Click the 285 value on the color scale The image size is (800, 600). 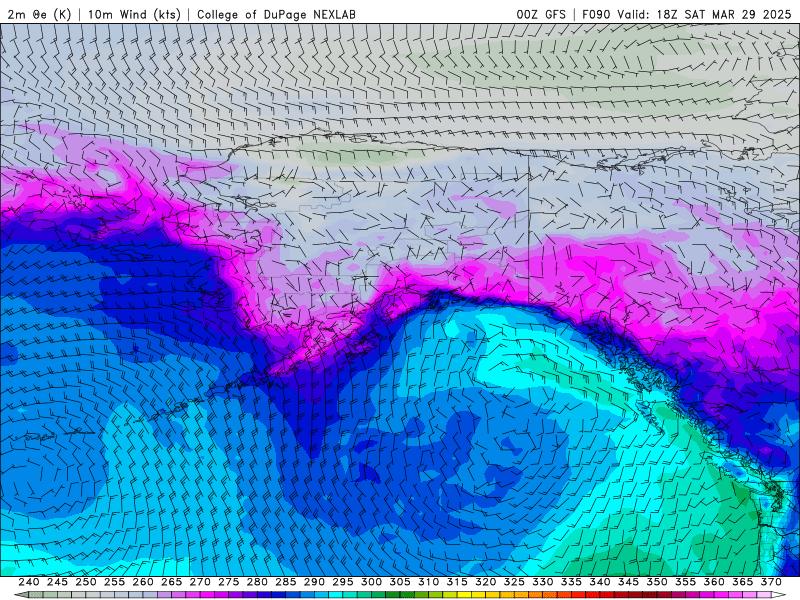286,582
